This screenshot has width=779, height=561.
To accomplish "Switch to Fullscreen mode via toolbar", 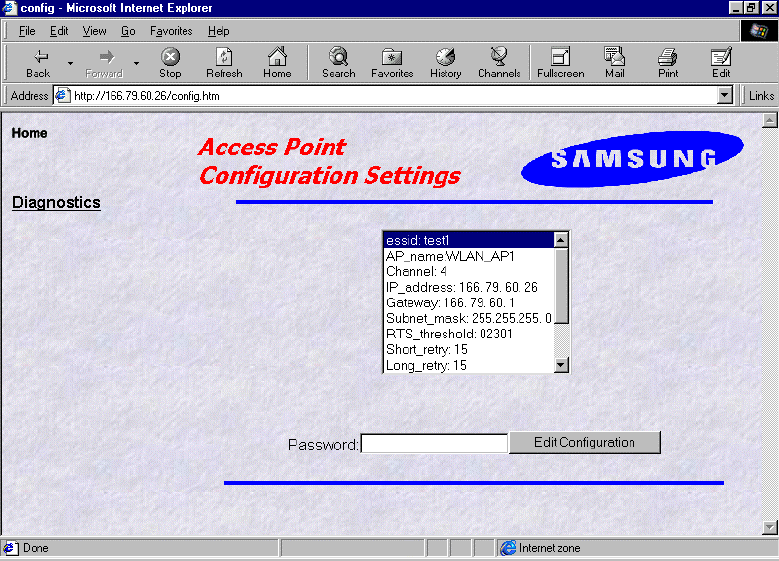I will 560,63.
